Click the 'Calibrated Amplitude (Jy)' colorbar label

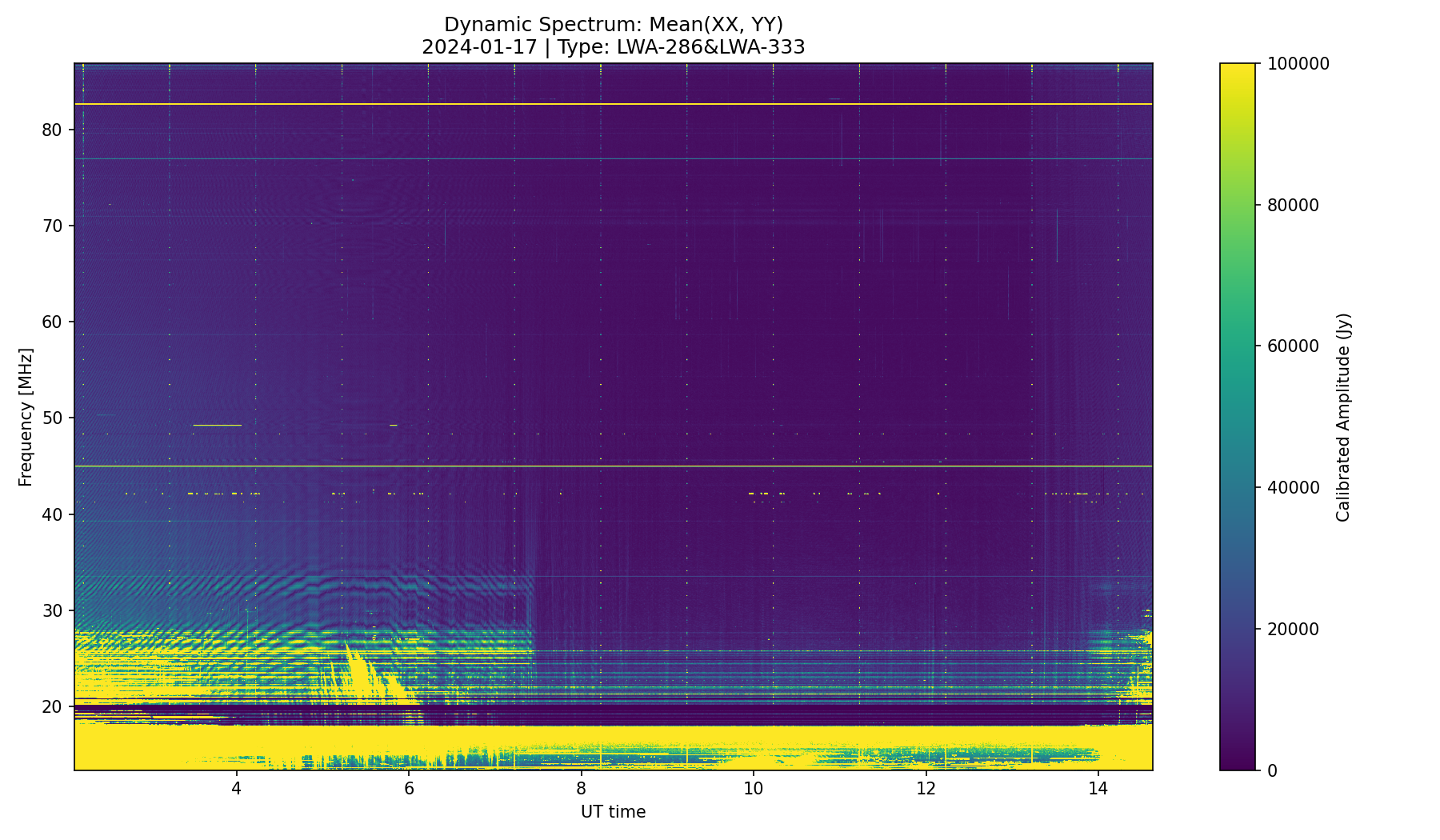(1343, 417)
